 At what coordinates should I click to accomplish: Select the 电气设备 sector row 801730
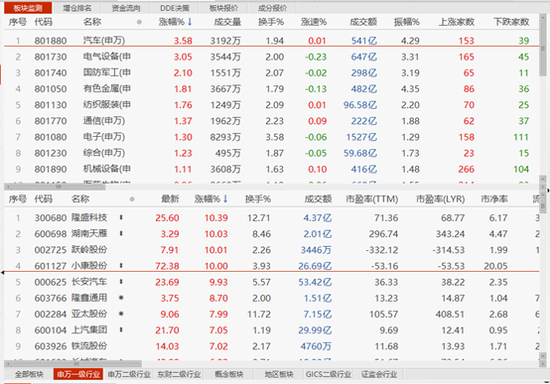271,57
